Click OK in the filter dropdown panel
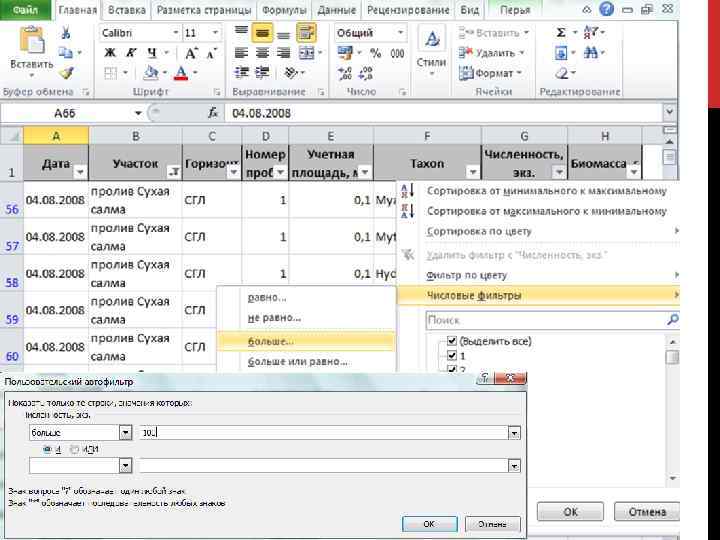 570,512
